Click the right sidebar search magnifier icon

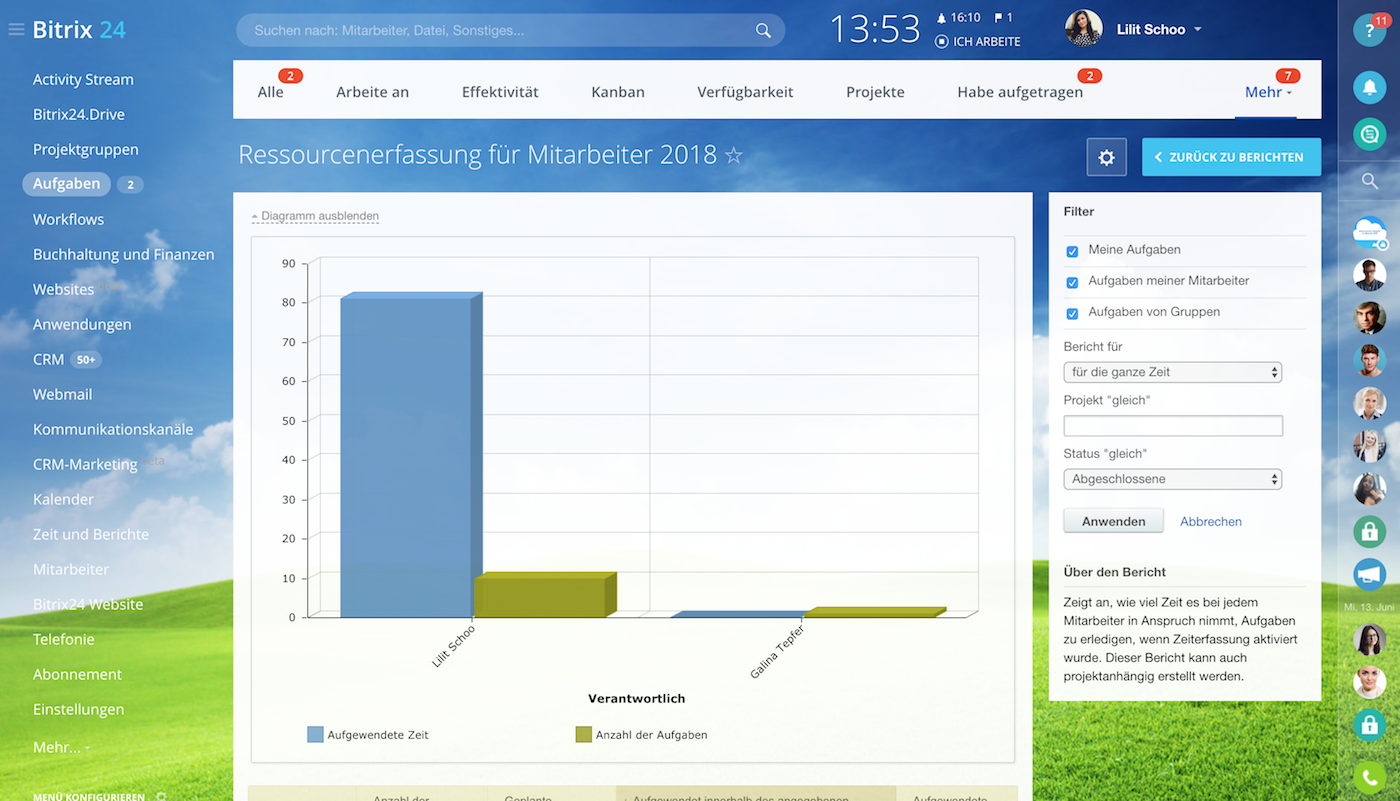(x=1369, y=181)
